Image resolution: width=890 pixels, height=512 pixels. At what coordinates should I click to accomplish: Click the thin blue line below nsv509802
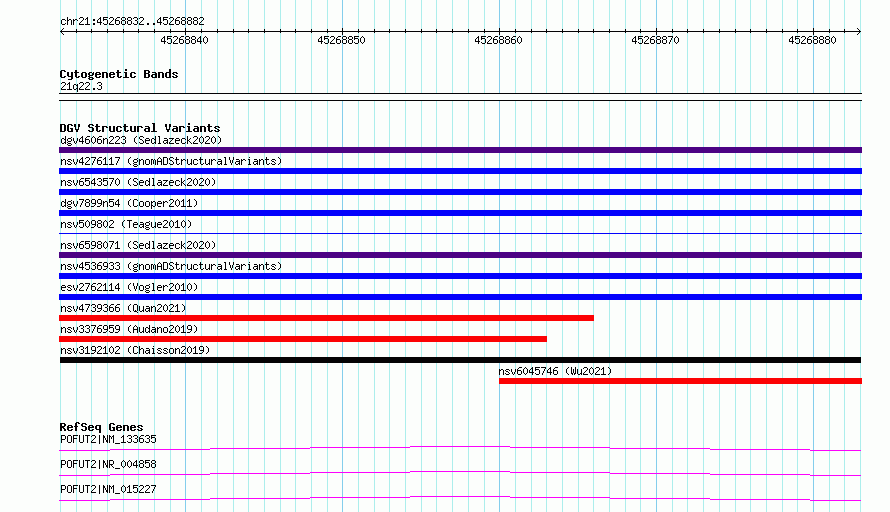pyautogui.click(x=460, y=233)
